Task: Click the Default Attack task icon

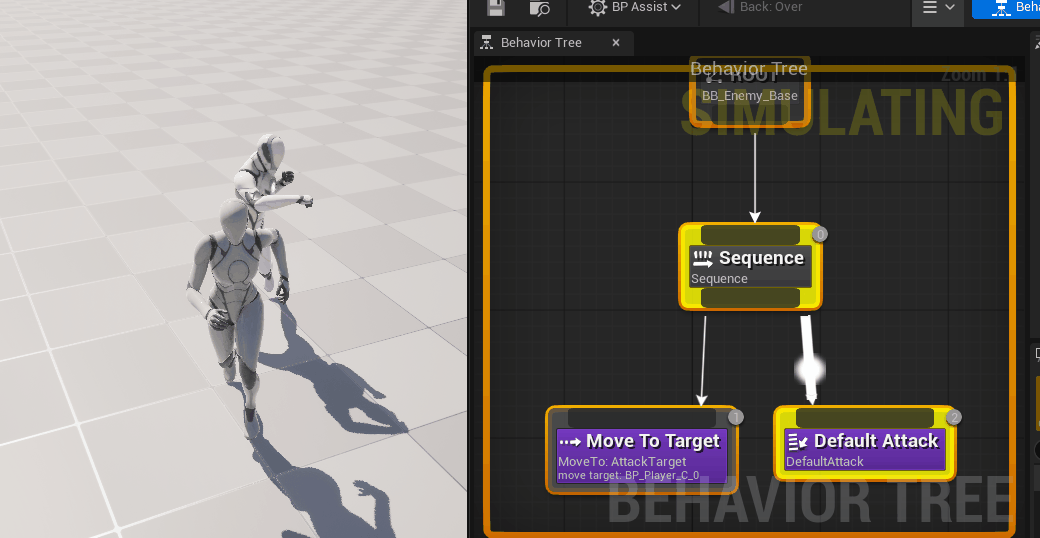Action: 797,441
